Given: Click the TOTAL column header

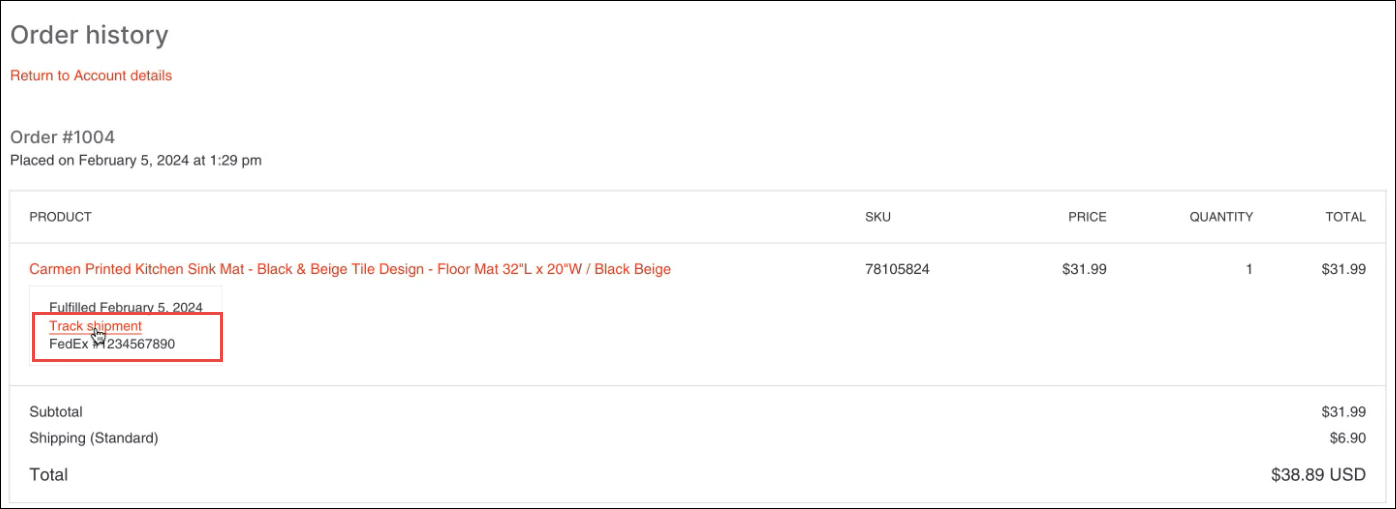Looking at the screenshot, I should [1345, 217].
